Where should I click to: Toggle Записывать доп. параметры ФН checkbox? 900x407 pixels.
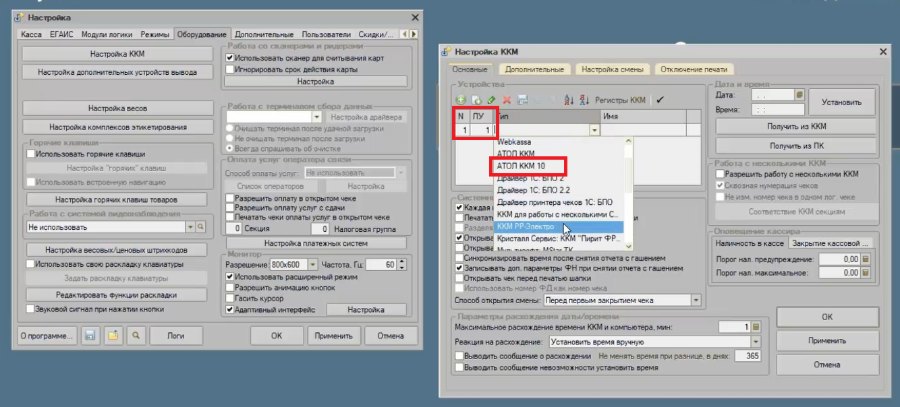459,268
